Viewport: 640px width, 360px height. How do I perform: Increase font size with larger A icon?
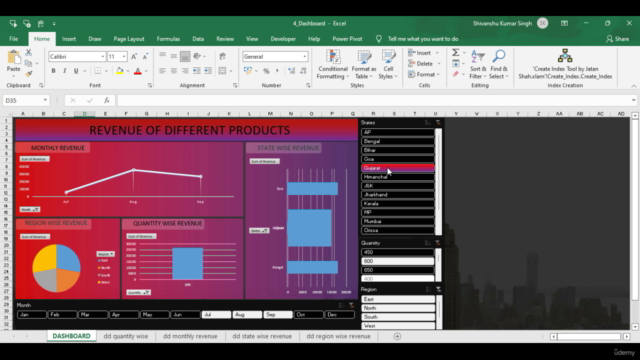point(134,57)
